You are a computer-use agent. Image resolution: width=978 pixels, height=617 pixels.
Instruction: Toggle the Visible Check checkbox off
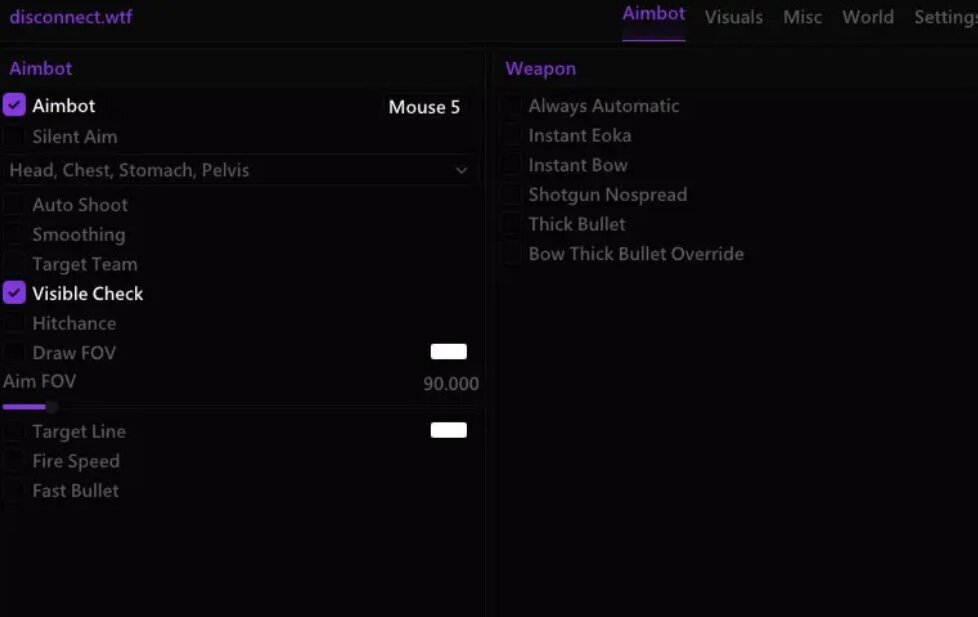[14, 293]
